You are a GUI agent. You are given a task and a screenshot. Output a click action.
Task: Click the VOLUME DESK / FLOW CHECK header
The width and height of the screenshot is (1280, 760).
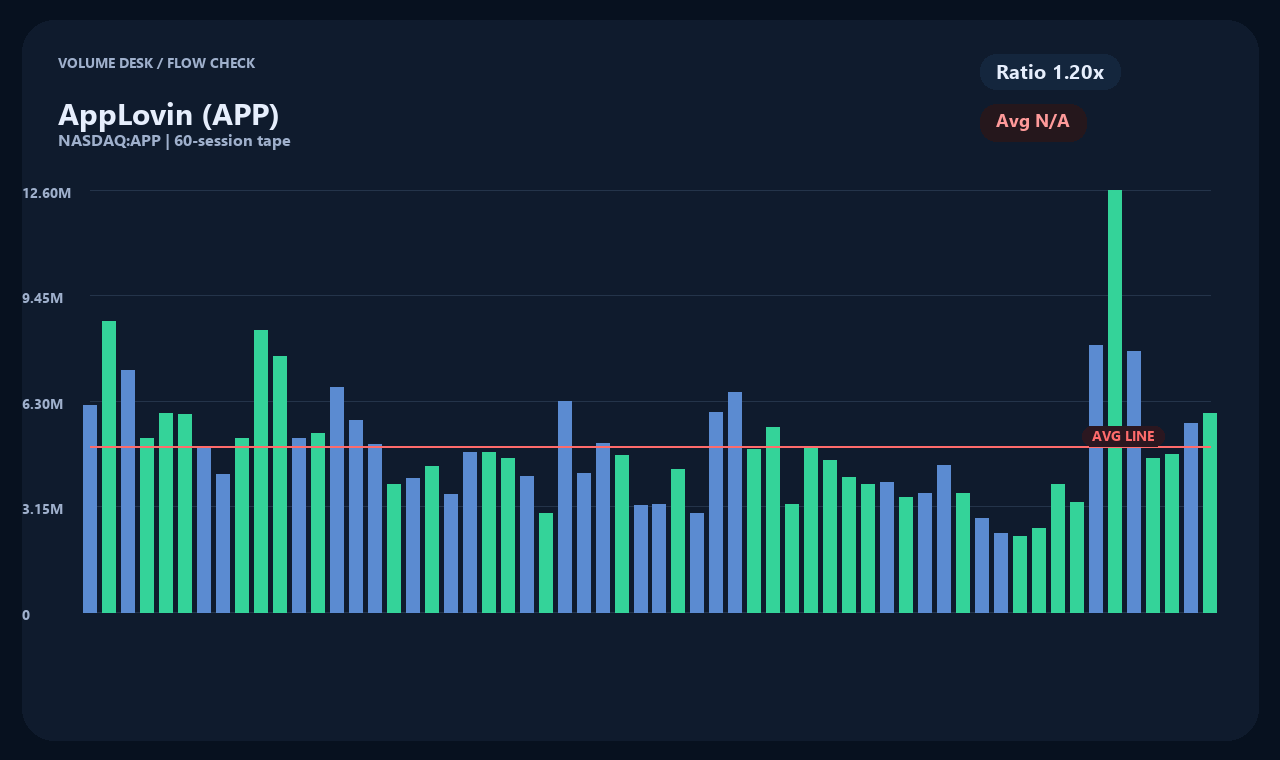click(x=156, y=63)
